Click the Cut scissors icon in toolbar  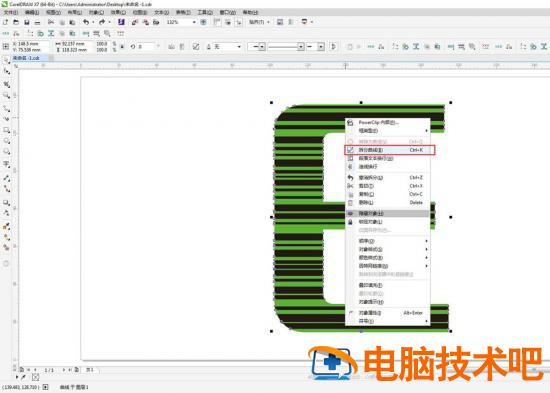51,22
